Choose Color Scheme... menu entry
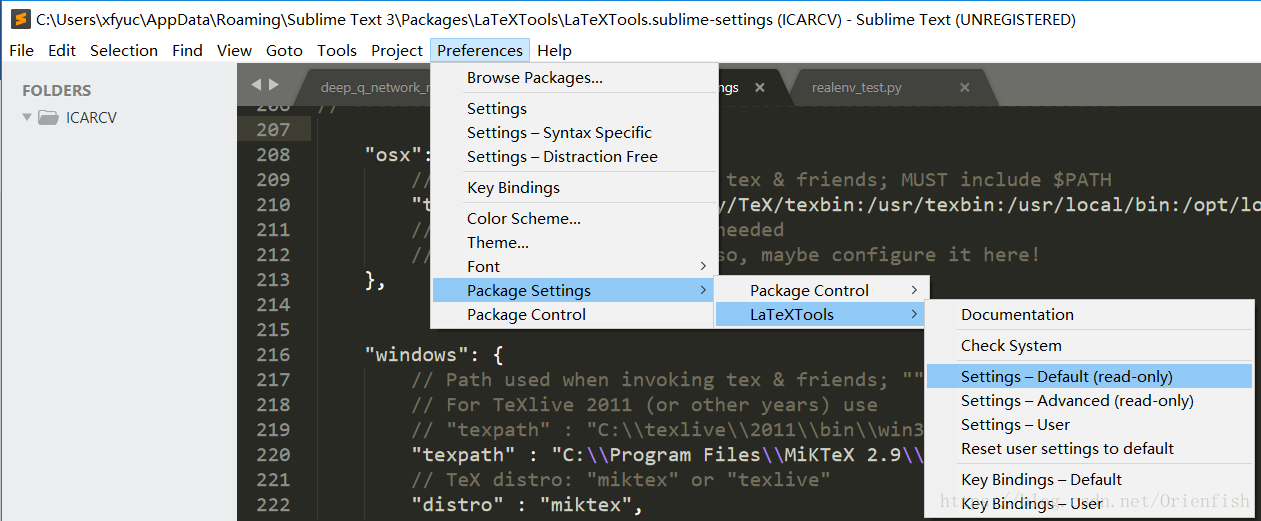The width and height of the screenshot is (1261, 521). pyautogui.click(x=574, y=218)
